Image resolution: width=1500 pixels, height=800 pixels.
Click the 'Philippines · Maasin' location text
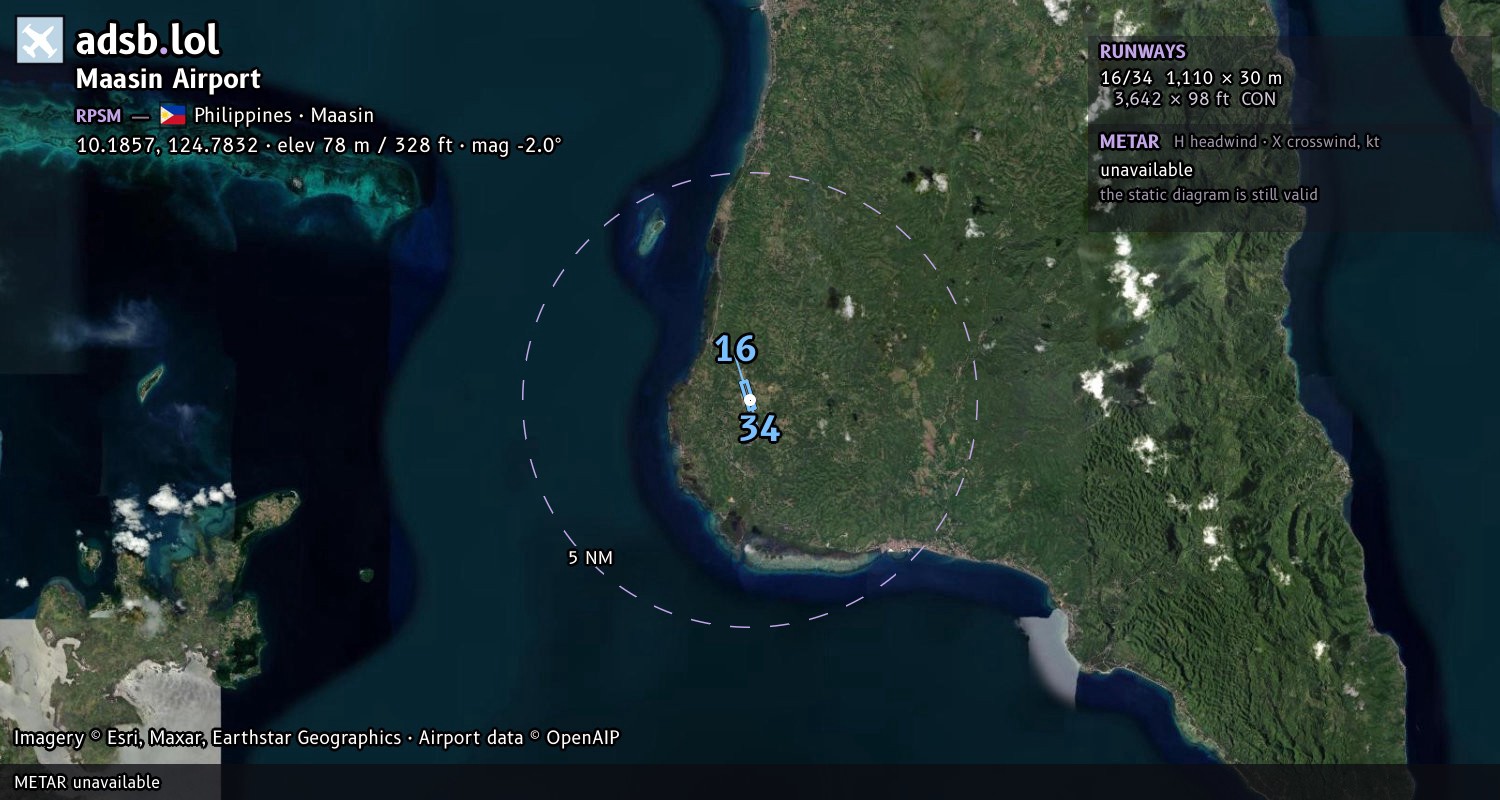pyautogui.click(x=284, y=115)
